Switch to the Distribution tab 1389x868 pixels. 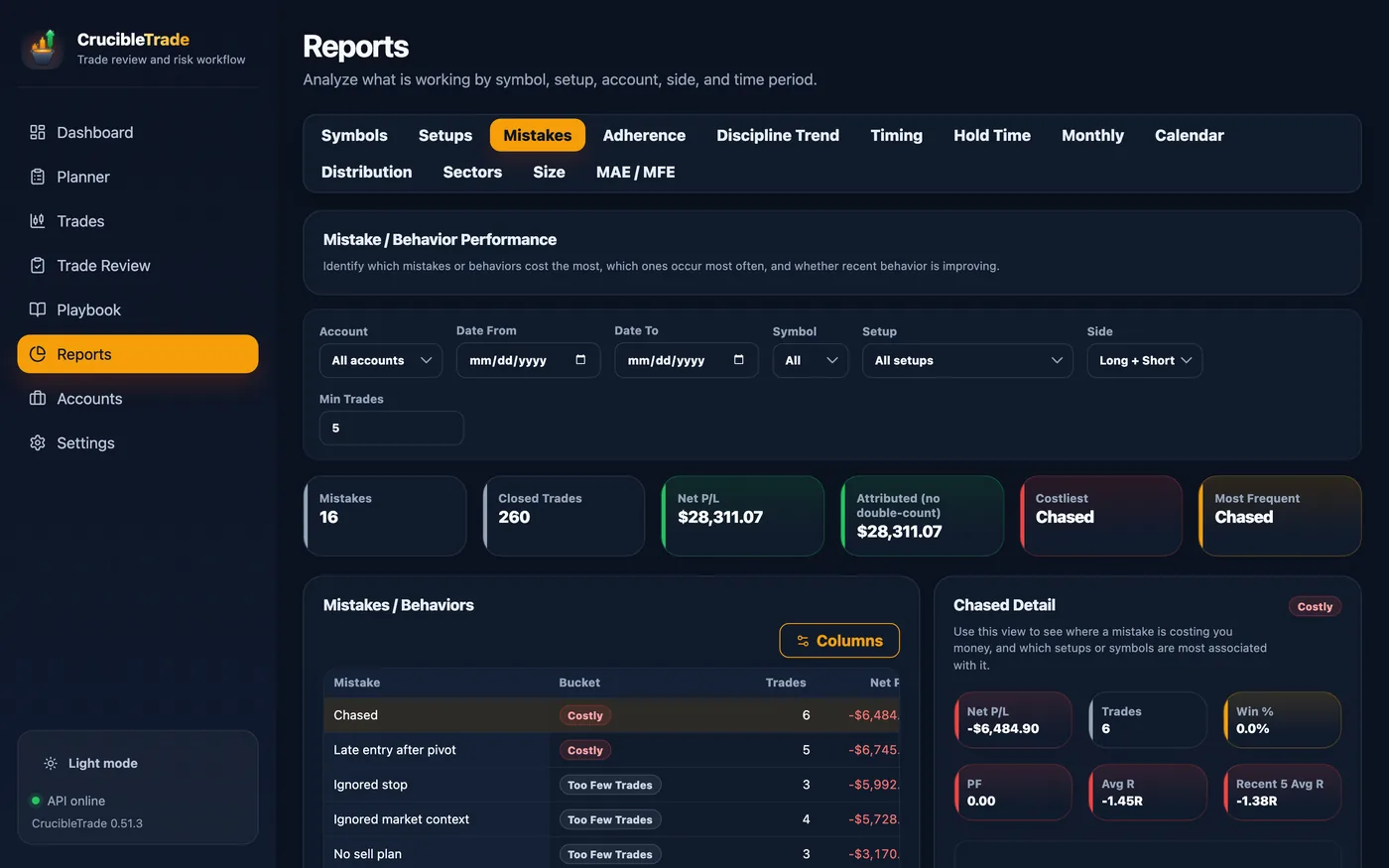click(x=366, y=172)
